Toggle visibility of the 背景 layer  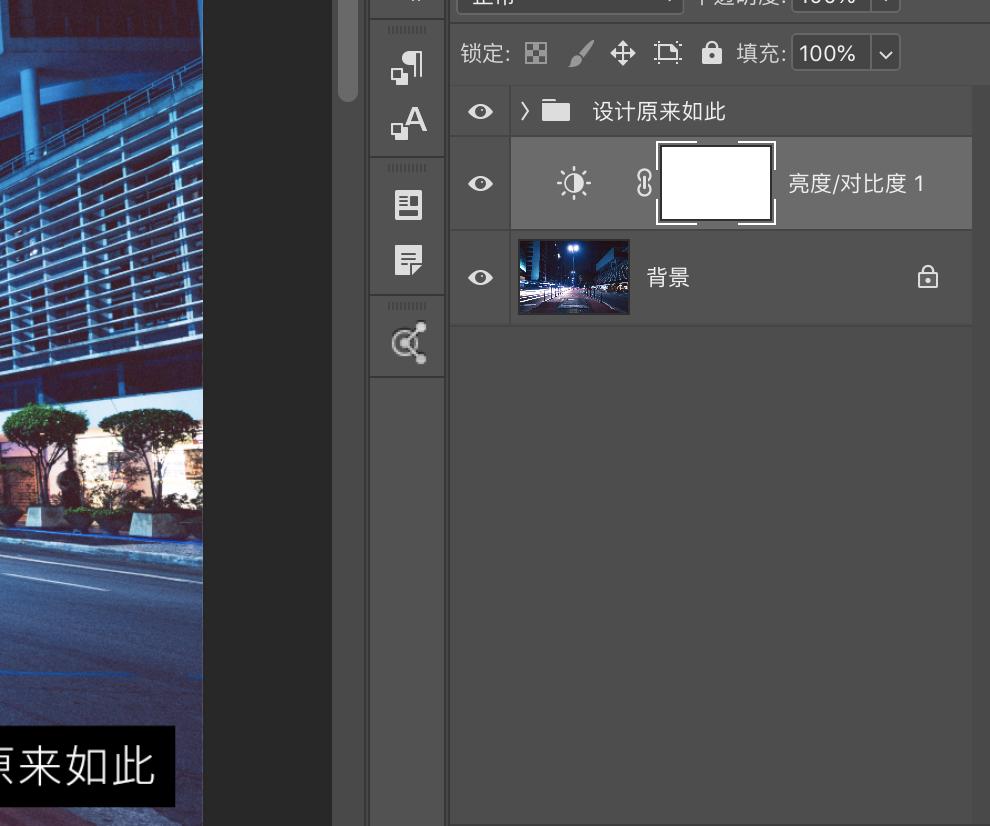(x=480, y=277)
